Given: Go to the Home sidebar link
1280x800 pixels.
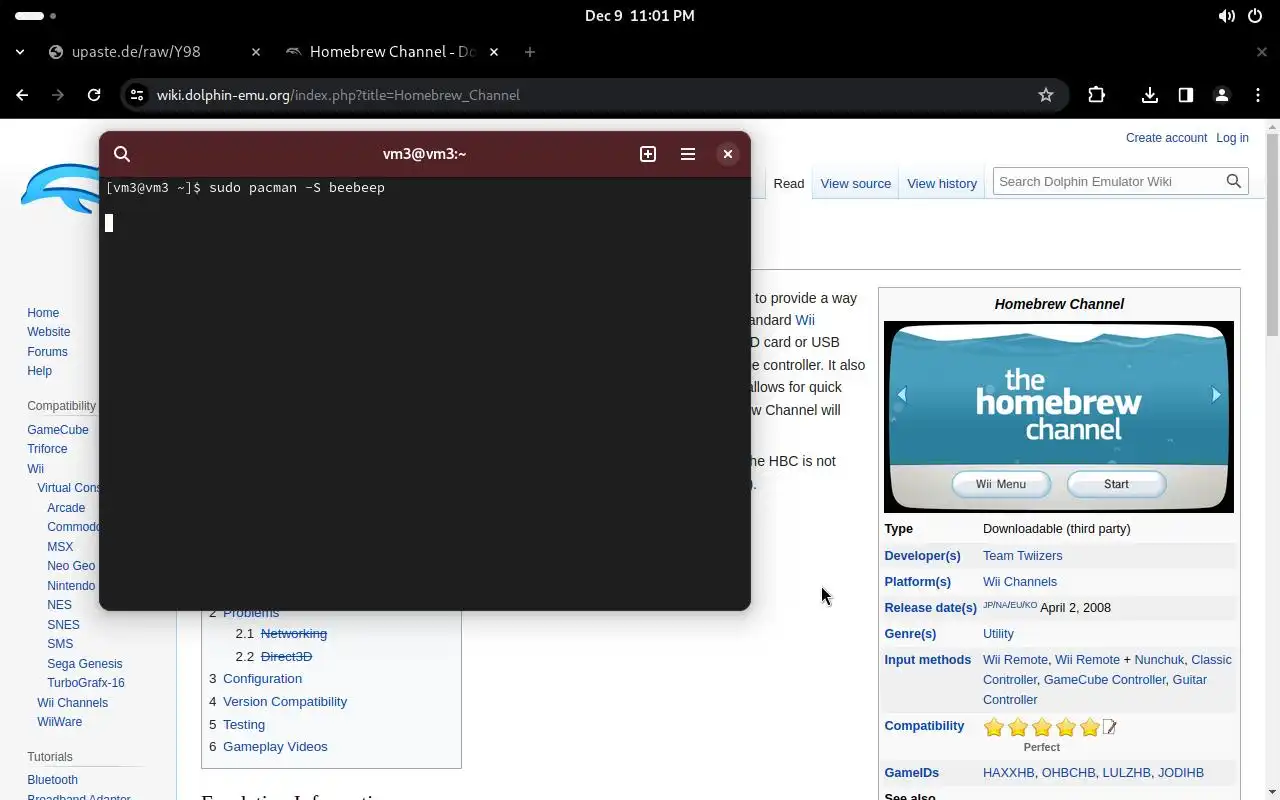Looking at the screenshot, I should (43, 313).
